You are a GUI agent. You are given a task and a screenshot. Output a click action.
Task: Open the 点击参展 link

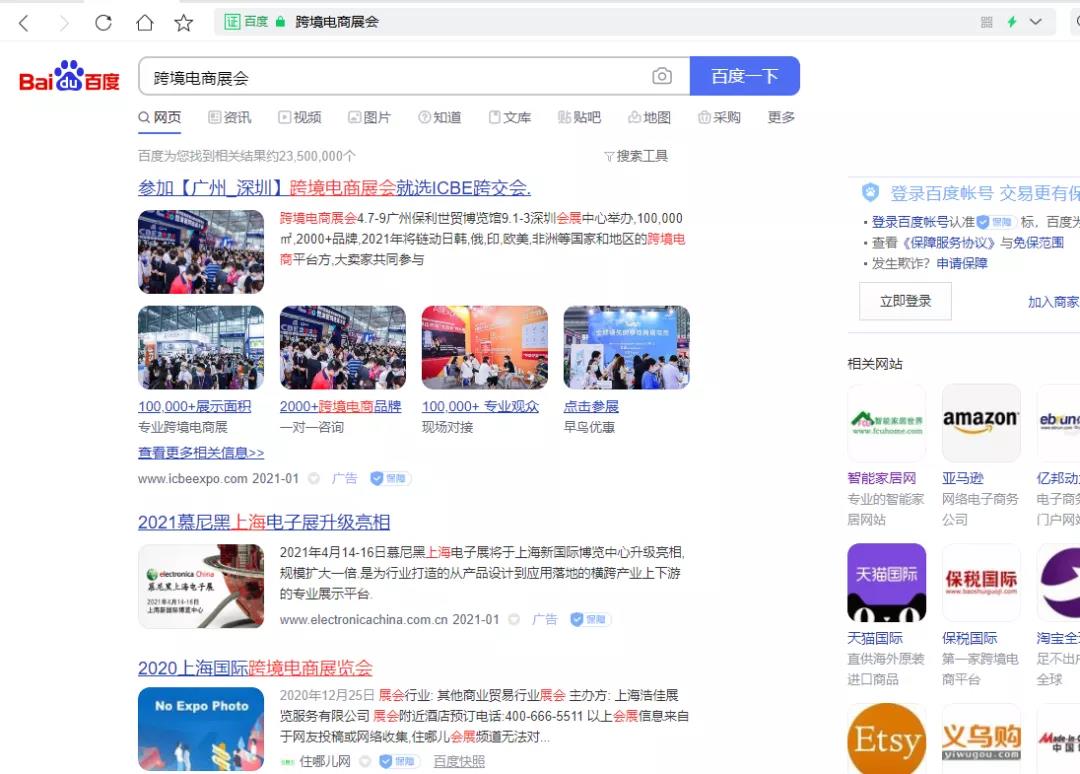(591, 406)
